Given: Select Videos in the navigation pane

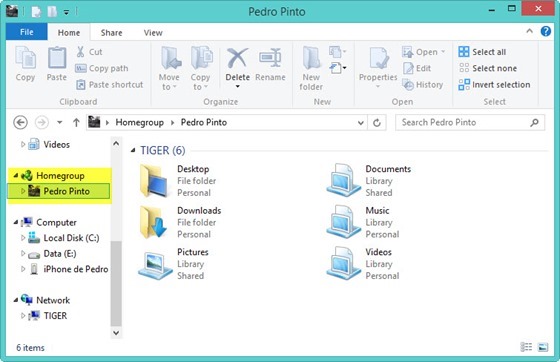Looking at the screenshot, I should coord(56,144).
